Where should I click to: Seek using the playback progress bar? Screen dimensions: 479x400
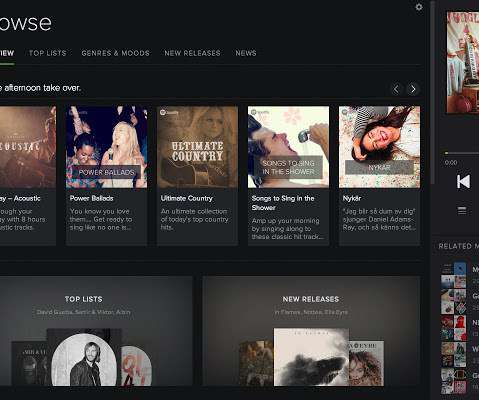pos(462,153)
